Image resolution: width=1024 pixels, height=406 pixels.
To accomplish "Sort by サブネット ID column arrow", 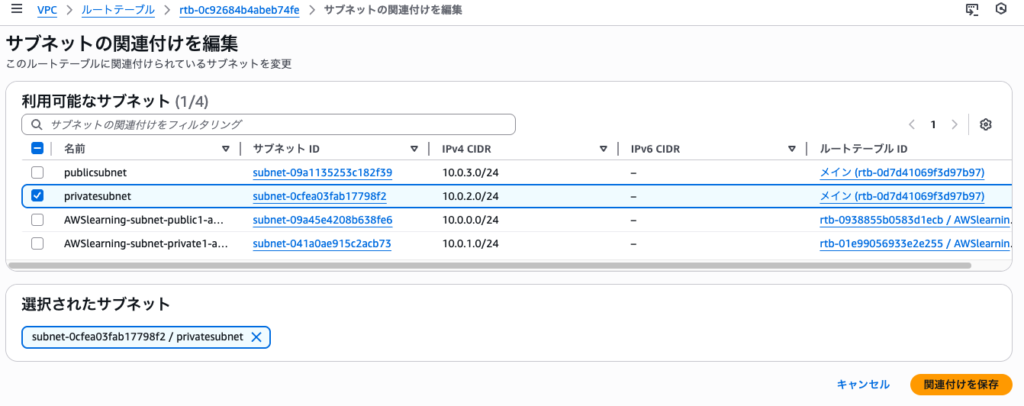I will tap(415, 149).
